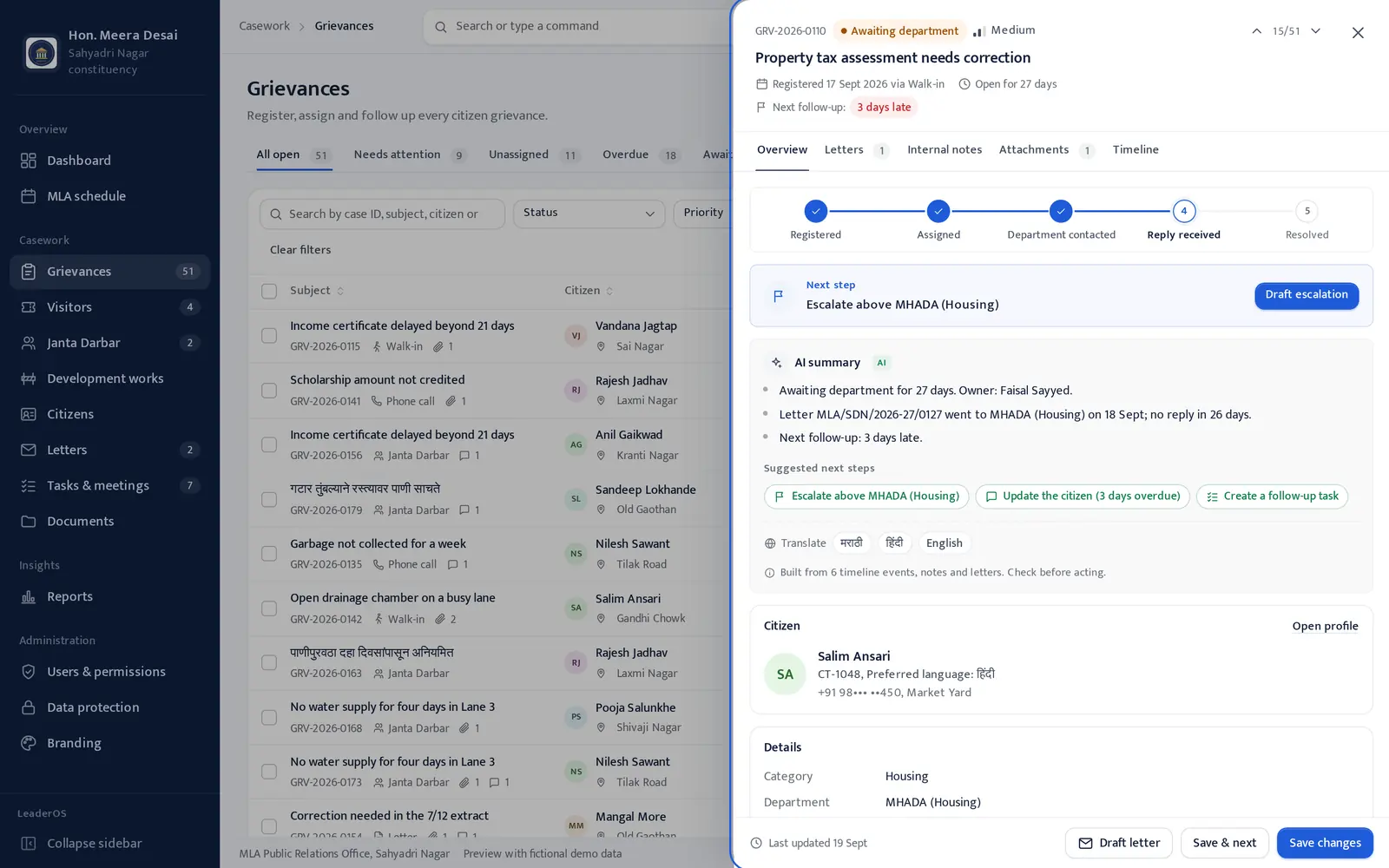1389x868 pixels.
Task: Click Clear filters link
Action: tap(300, 250)
